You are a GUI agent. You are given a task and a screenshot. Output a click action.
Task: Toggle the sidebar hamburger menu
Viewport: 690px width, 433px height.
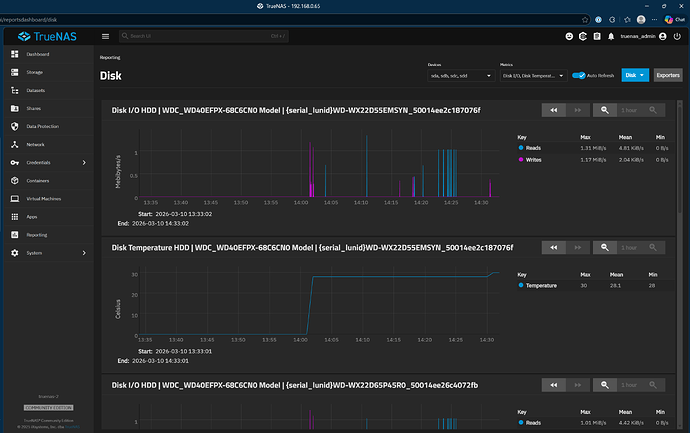(x=105, y=37)
